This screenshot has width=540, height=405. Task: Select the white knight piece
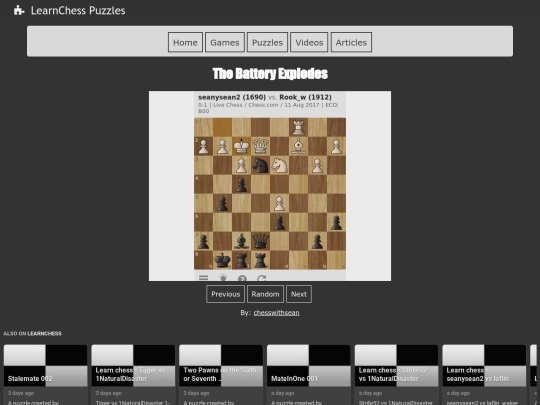pos(279,165)
